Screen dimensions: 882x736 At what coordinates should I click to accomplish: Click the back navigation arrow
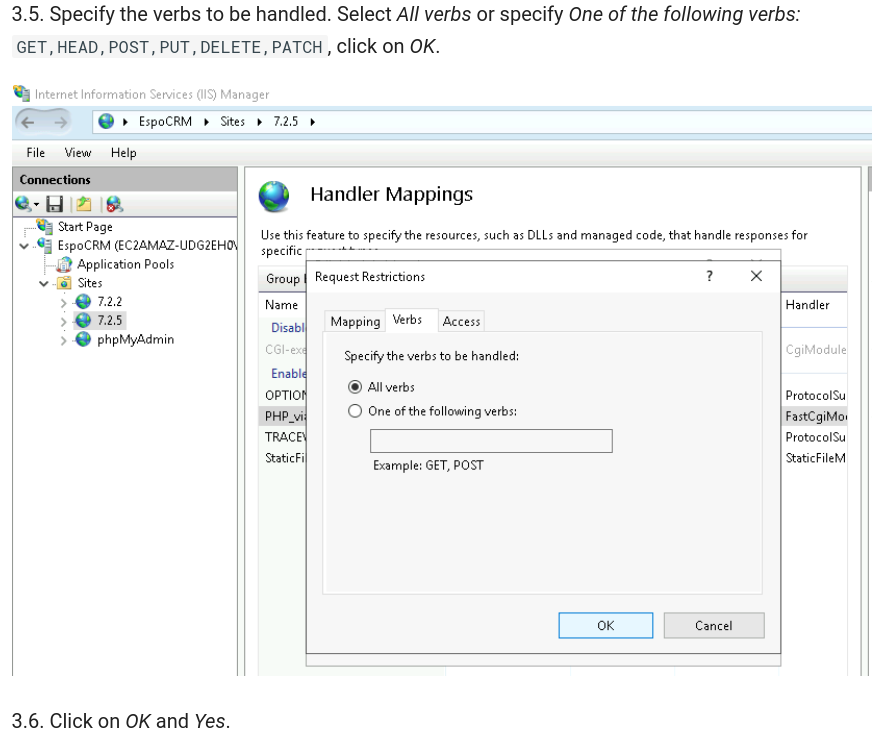click(x=28, y=122)
